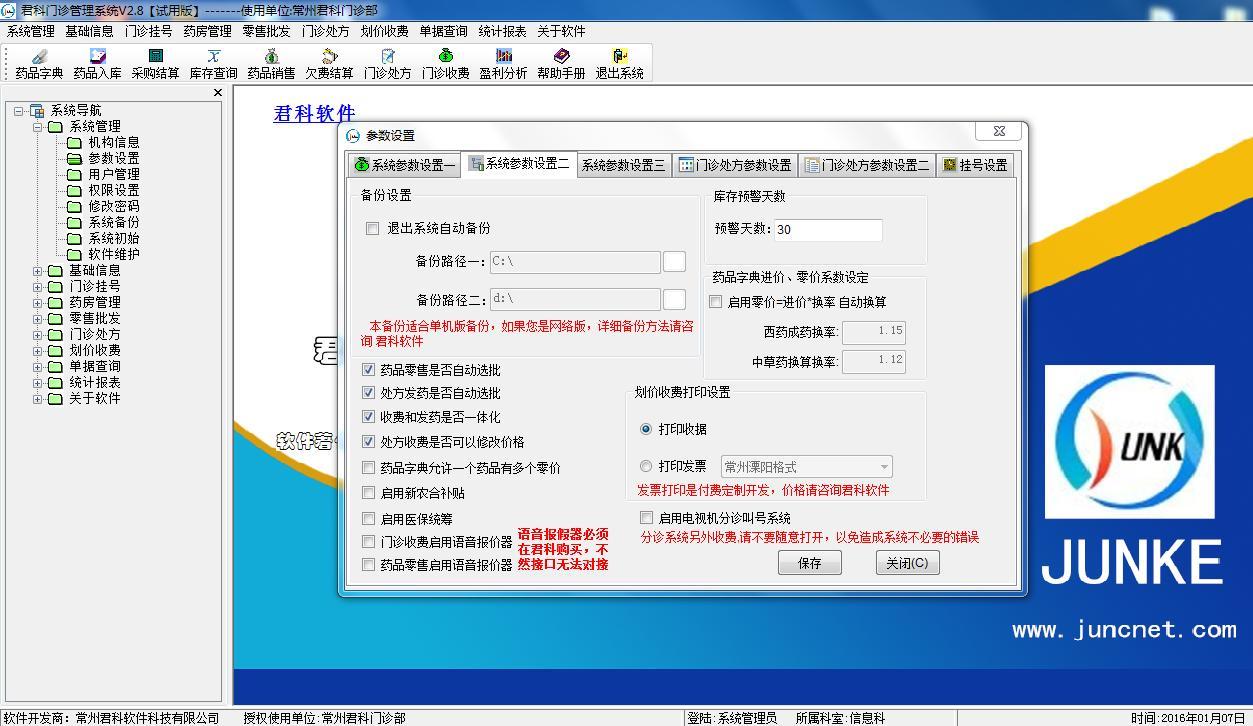Uncheck 收费和发药是否一体化
Image resolution: width=1253 pixels, height=726 pixels.
369,417
